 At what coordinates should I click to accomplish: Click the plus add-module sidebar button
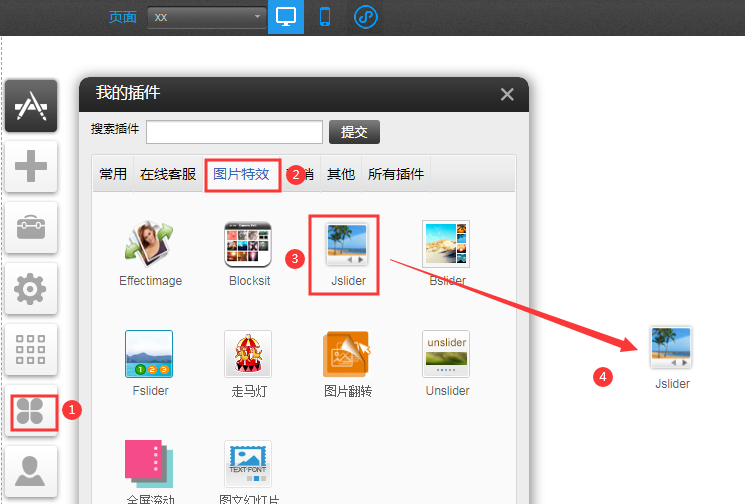pos(31,166)
